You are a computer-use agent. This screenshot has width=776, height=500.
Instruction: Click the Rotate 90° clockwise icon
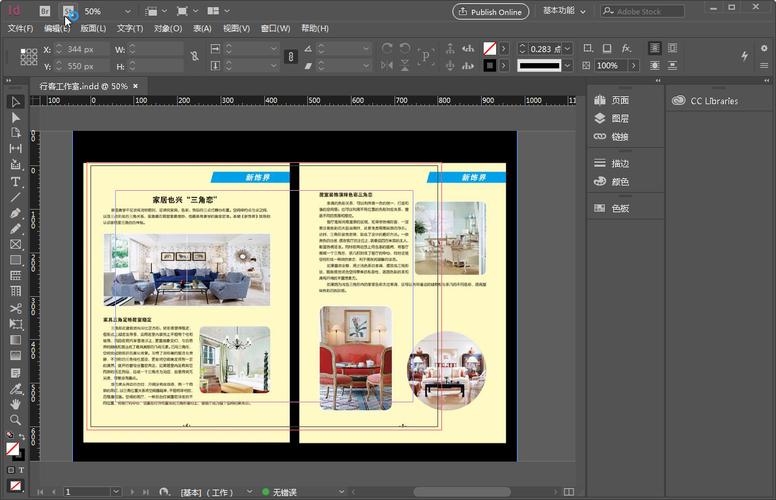tap(387, 48)
